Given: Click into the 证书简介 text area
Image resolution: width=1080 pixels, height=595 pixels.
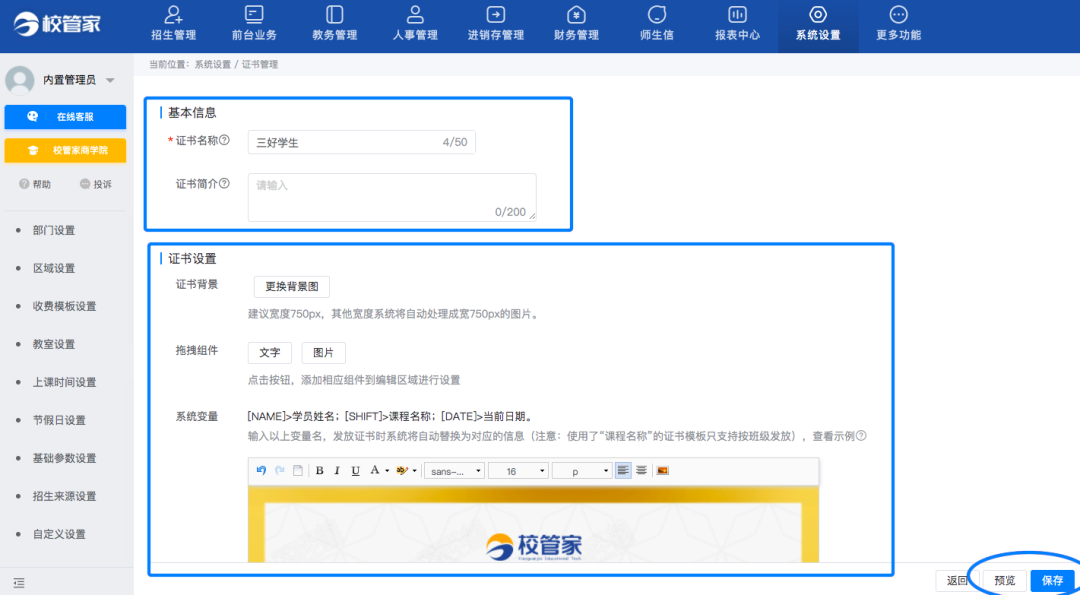Looking at the screenshot, I should [x=391, y=197].
